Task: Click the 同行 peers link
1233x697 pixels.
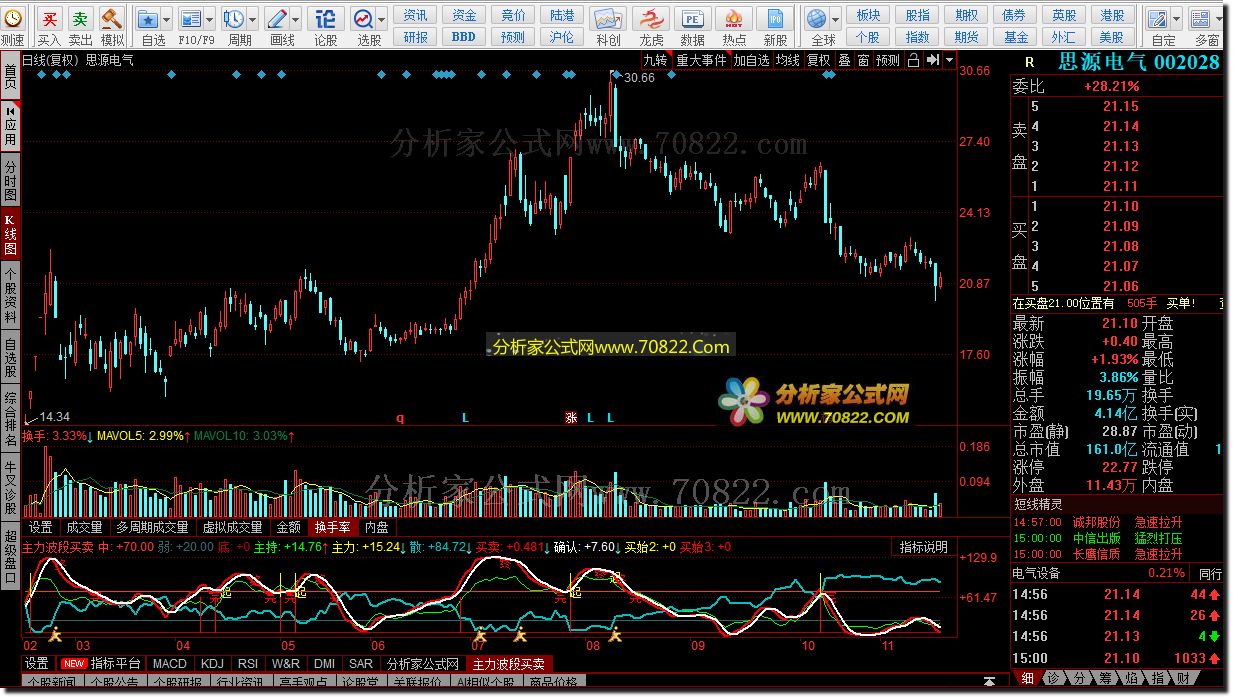Action: 1210,574
